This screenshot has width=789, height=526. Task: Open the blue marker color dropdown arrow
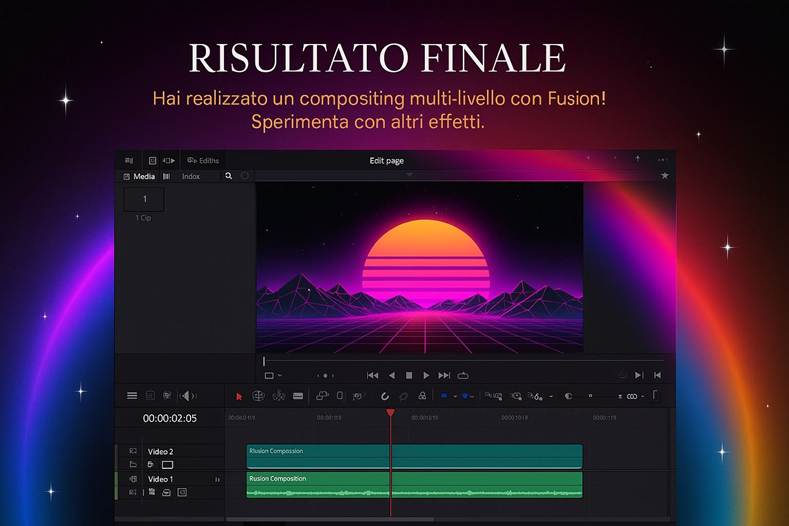pos(473,397)
